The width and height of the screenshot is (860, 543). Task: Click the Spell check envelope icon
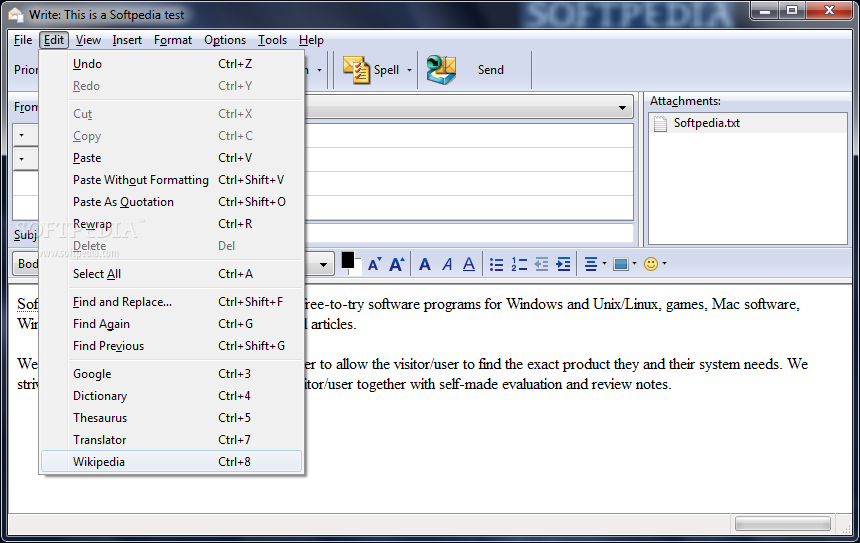[357, 70]
